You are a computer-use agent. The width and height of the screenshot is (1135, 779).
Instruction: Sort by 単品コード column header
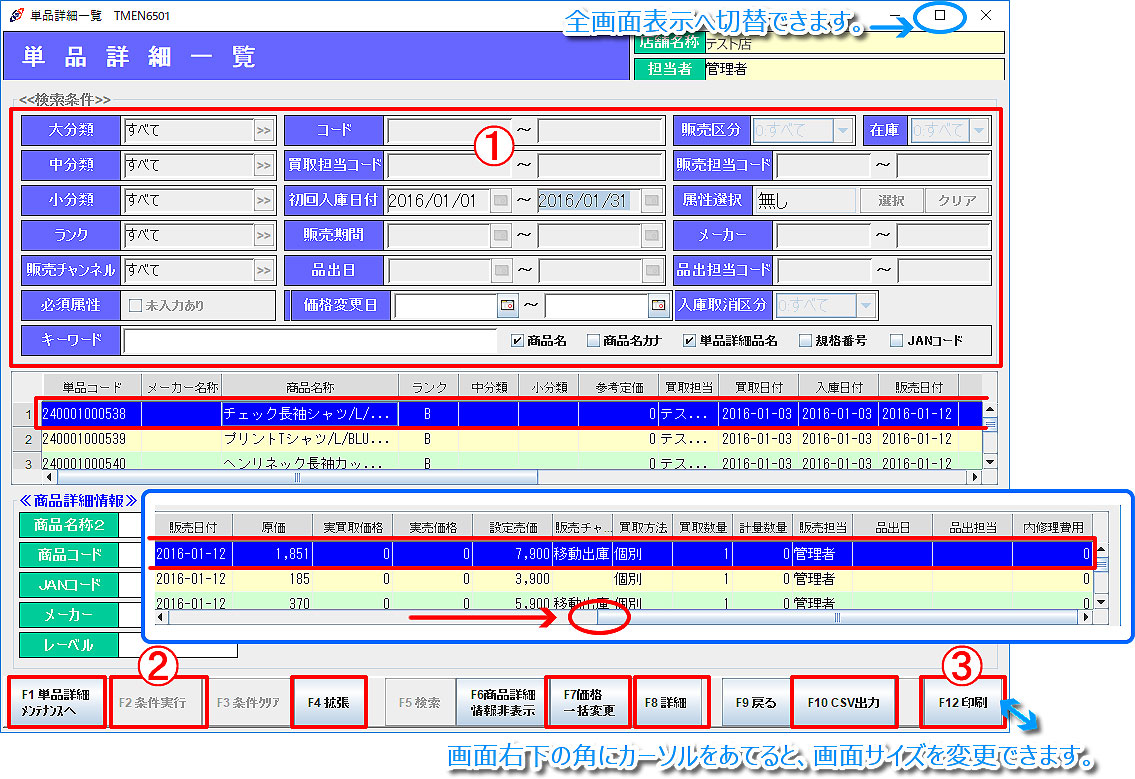[x=92, y=387]
